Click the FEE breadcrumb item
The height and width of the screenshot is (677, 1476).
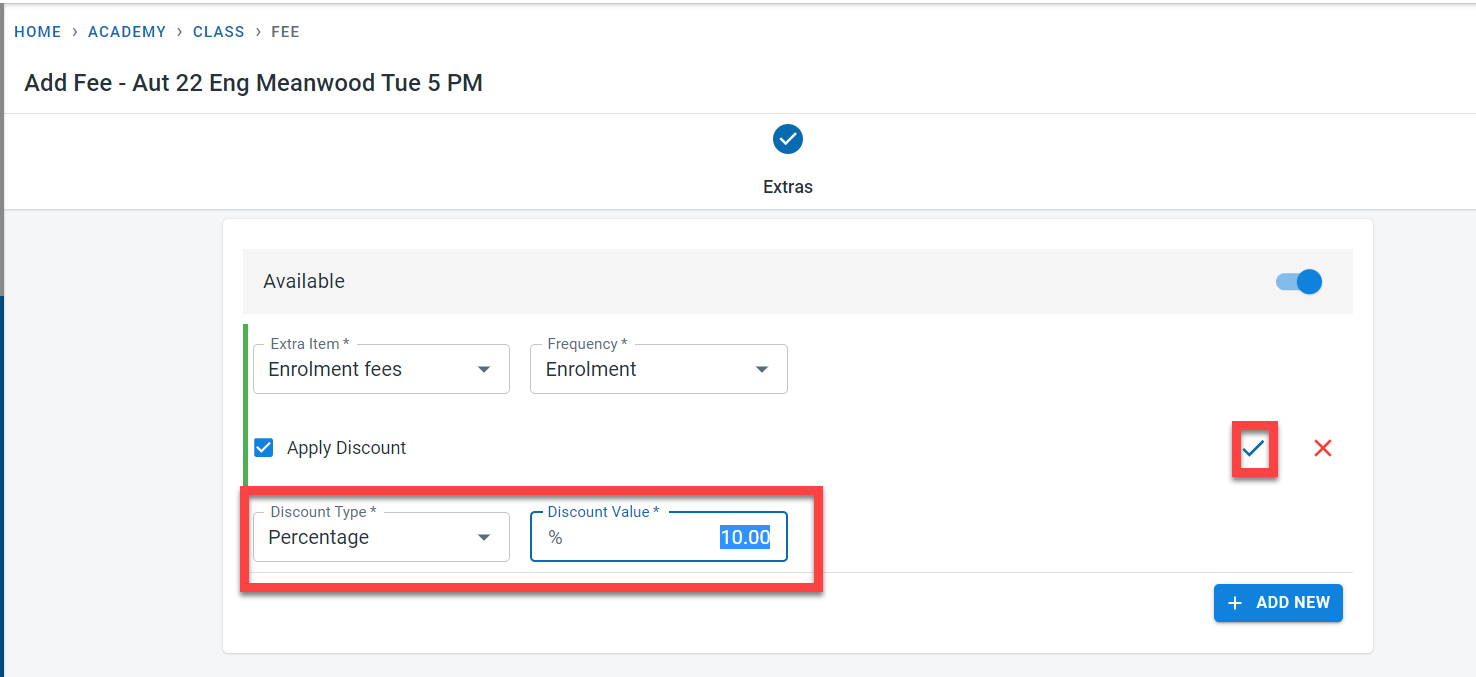tap(285, 32)
